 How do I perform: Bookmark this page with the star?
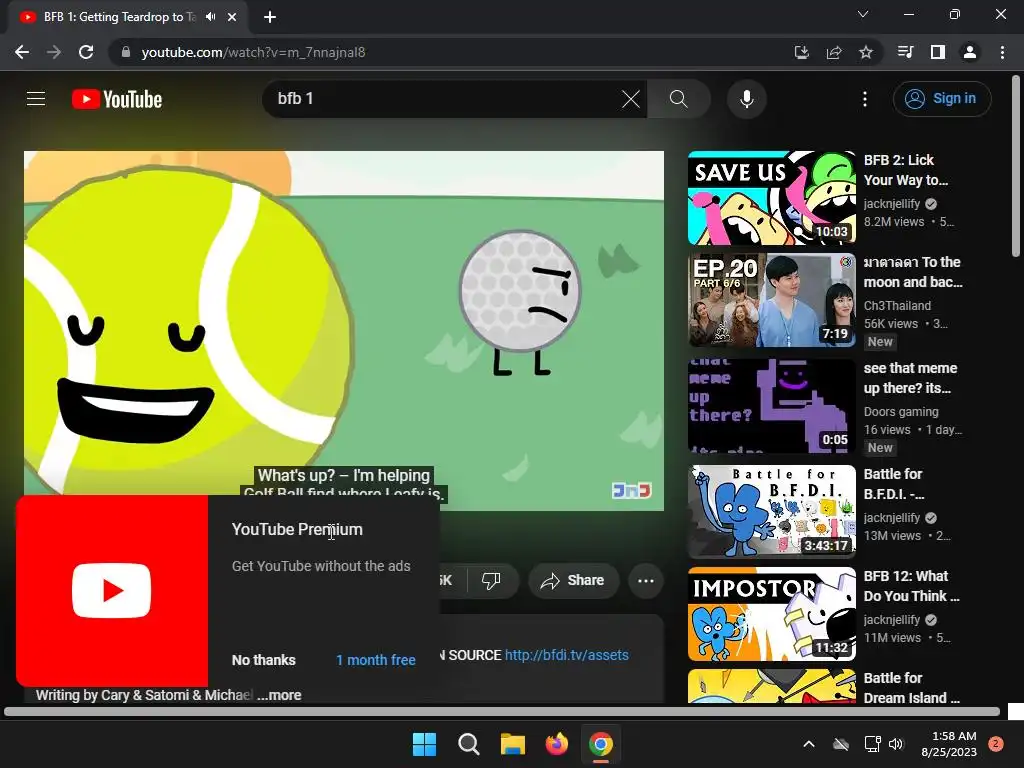tap(865, 52)
